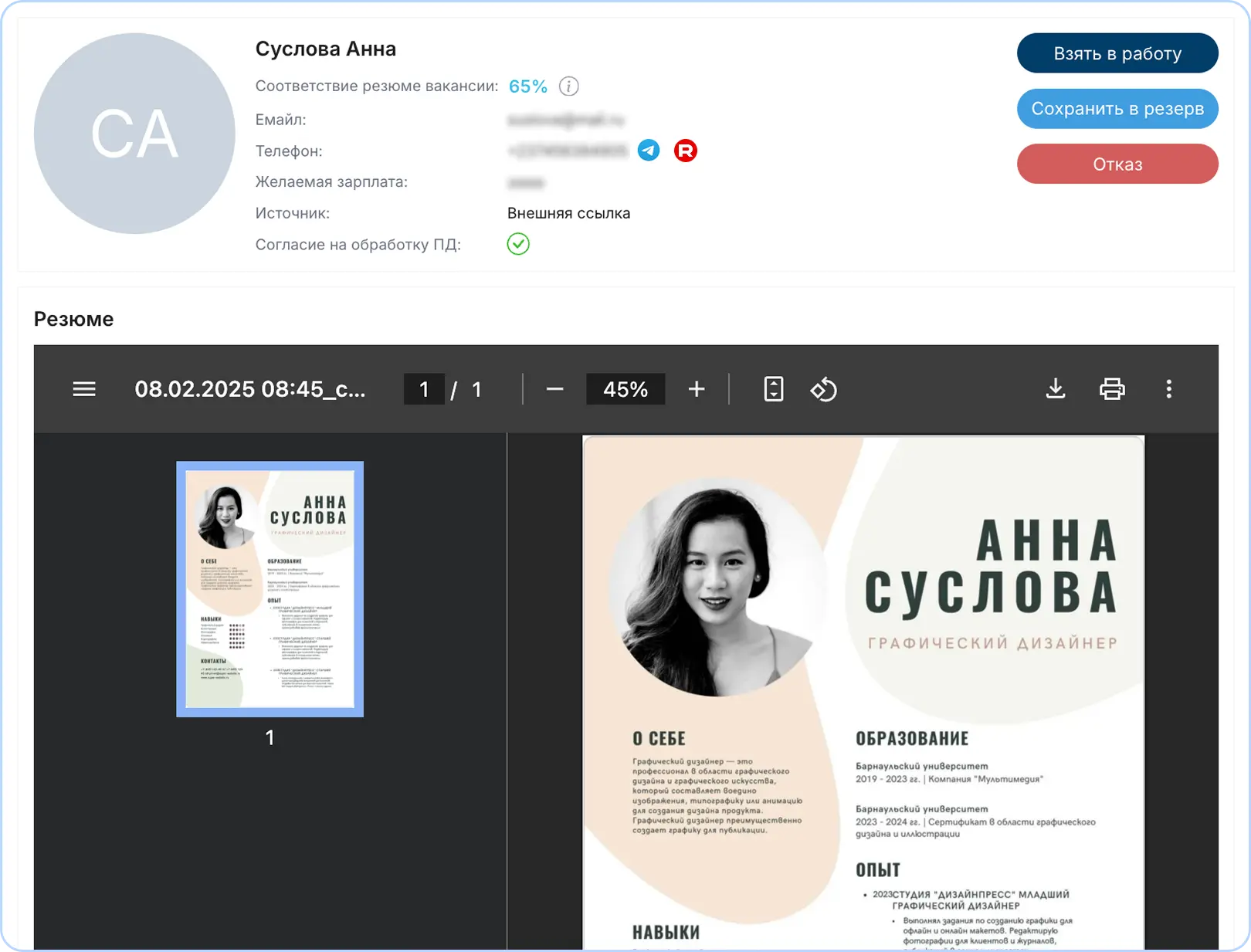The width and height of the screenshot is (1251, 952).
Task: Open the PDF viewer more-options menu
Action: click(x=1168, y=389)
